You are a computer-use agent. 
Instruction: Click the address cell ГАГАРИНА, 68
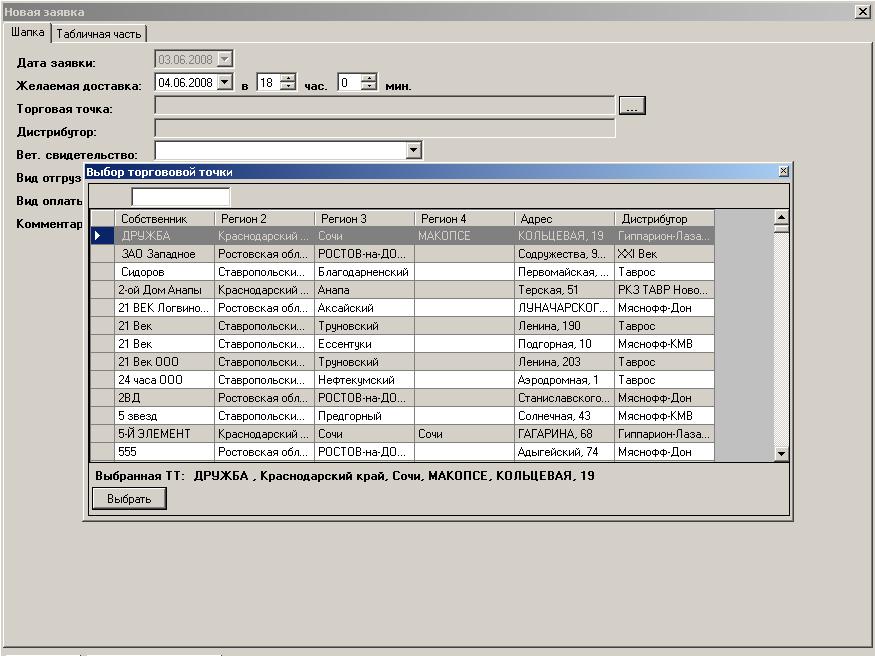564,434
